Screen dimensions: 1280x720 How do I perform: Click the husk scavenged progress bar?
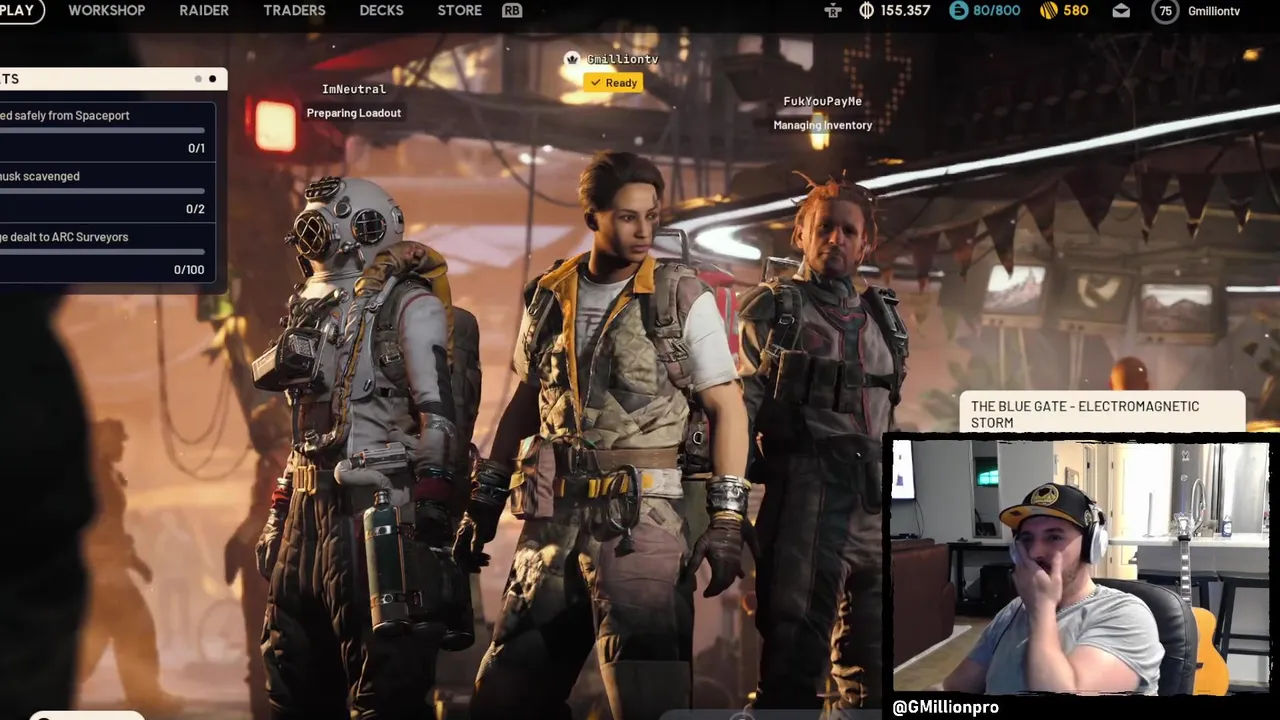click(x=102, y=192)
